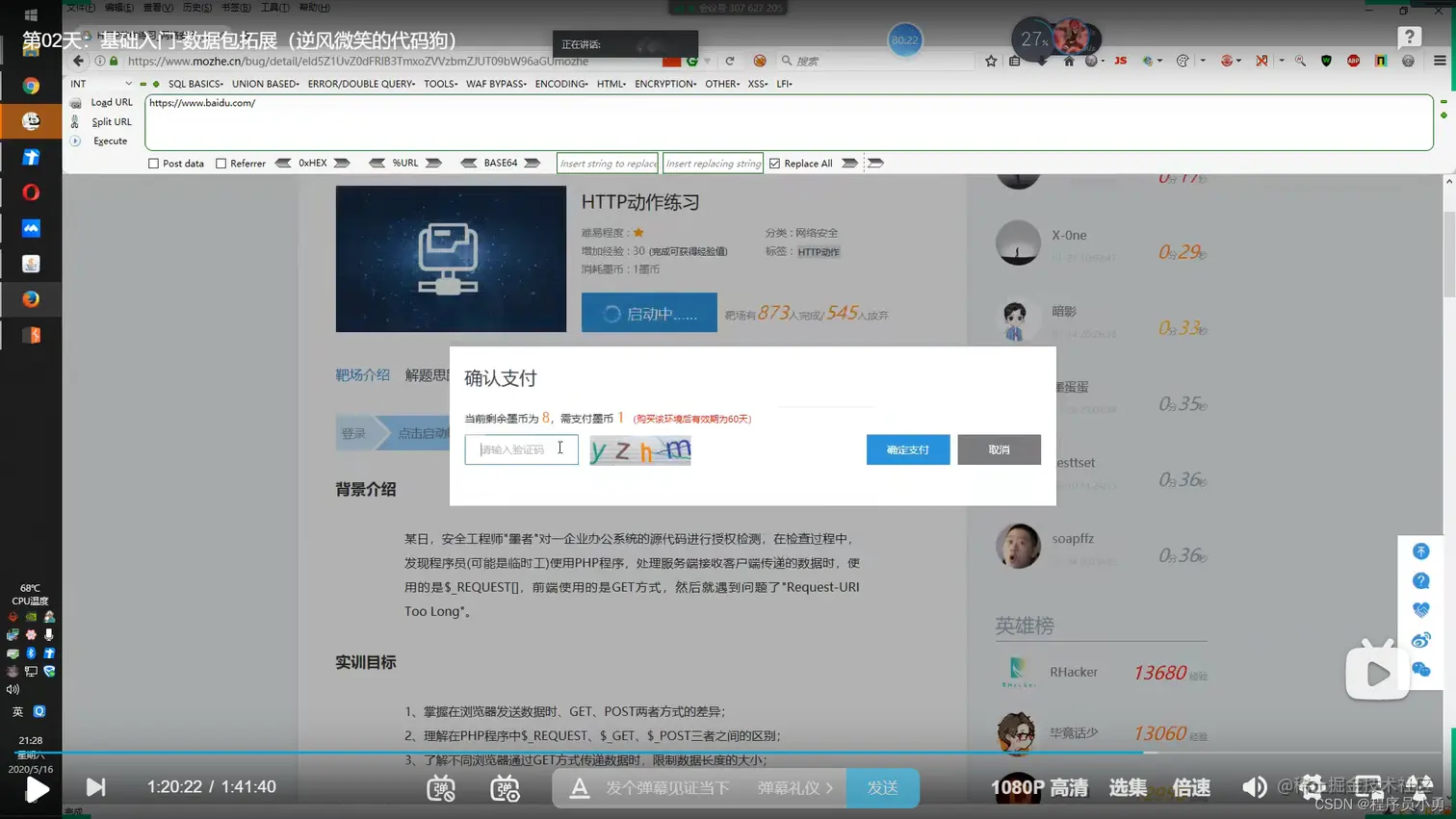Apply 0xHEX encode right arrow
Viewport: 1456px width, 819px height.
[342, 164]
